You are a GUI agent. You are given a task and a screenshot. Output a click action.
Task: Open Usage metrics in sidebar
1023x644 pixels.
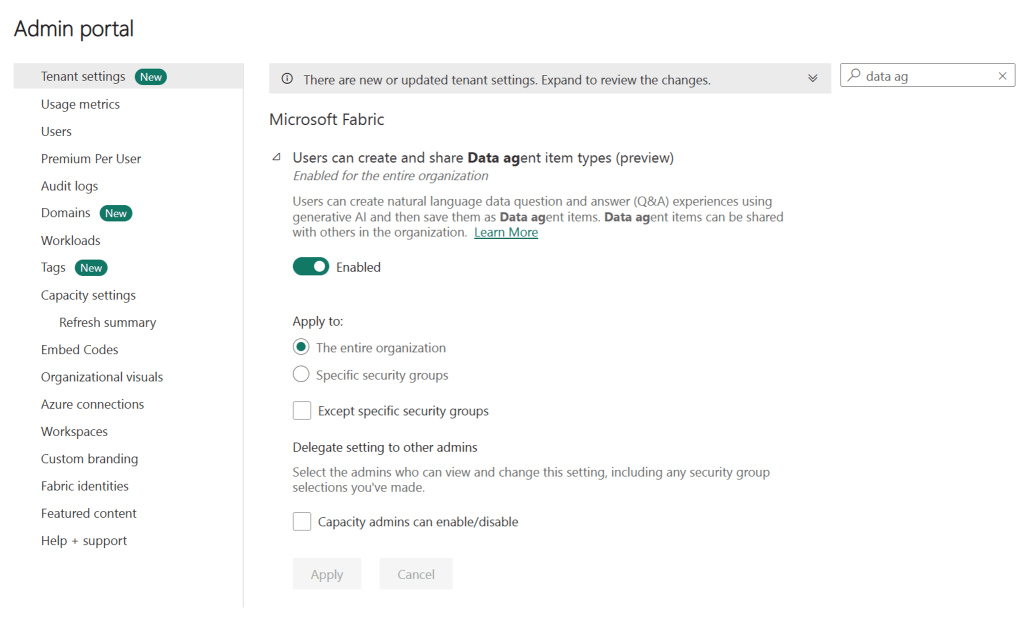tap(80, 104)
